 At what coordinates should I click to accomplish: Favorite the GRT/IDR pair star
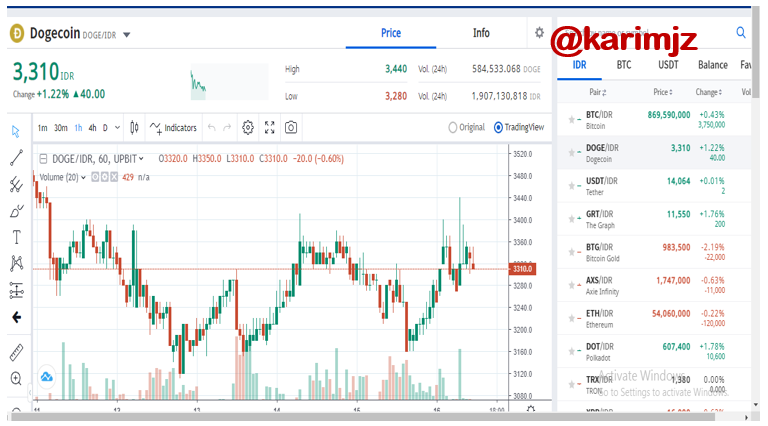click(571, 219)
